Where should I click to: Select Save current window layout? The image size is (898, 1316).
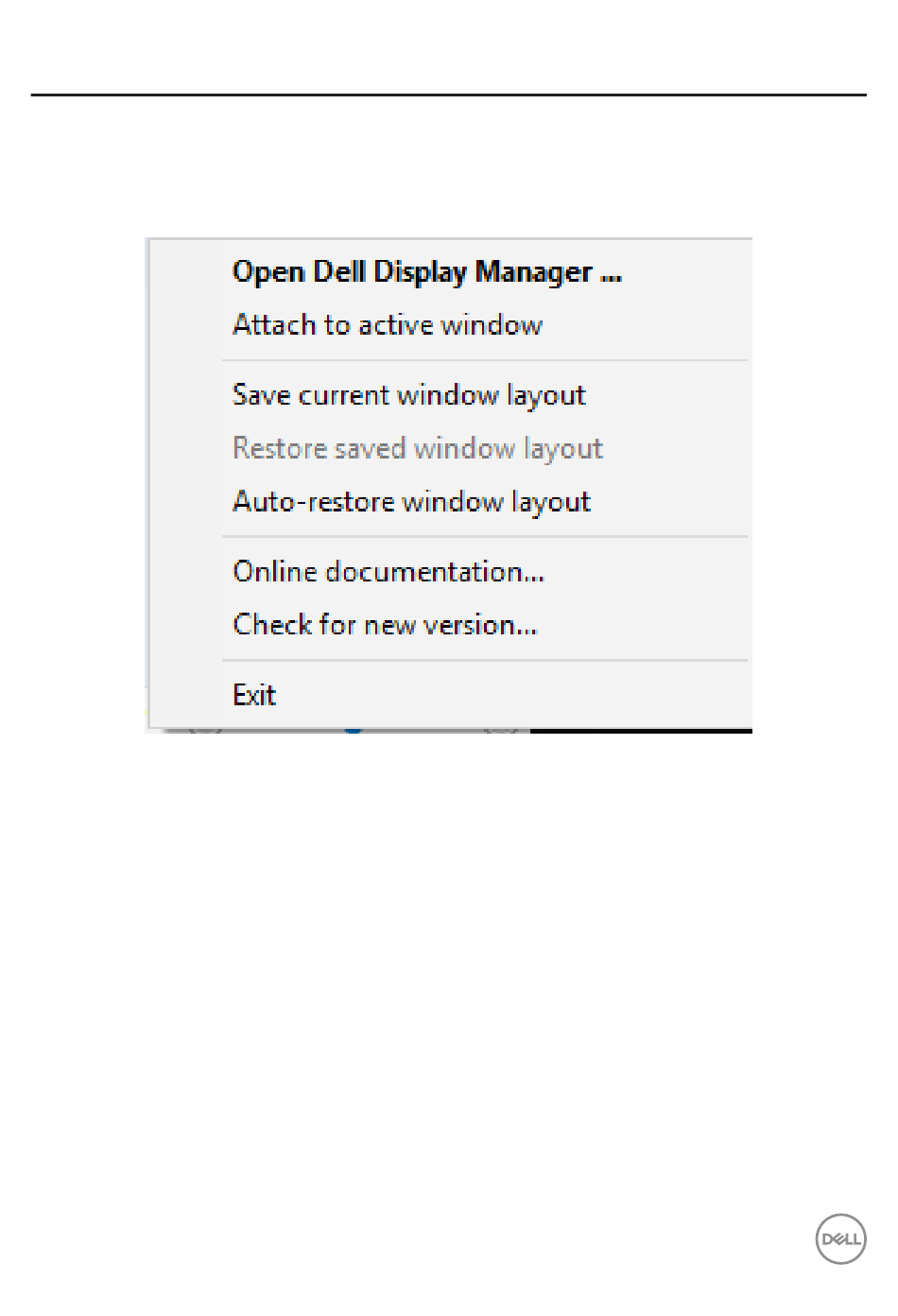(x=408, y=395)
